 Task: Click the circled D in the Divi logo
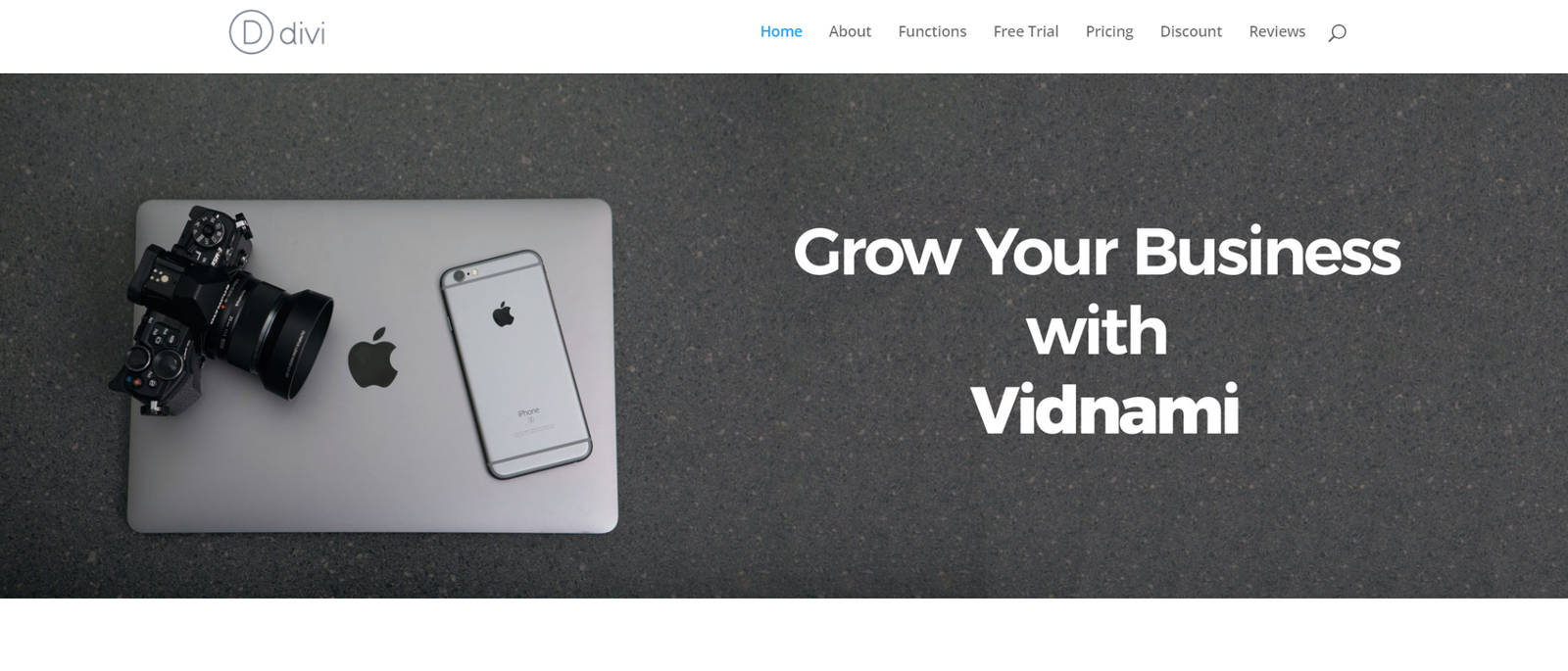(251, 32)
